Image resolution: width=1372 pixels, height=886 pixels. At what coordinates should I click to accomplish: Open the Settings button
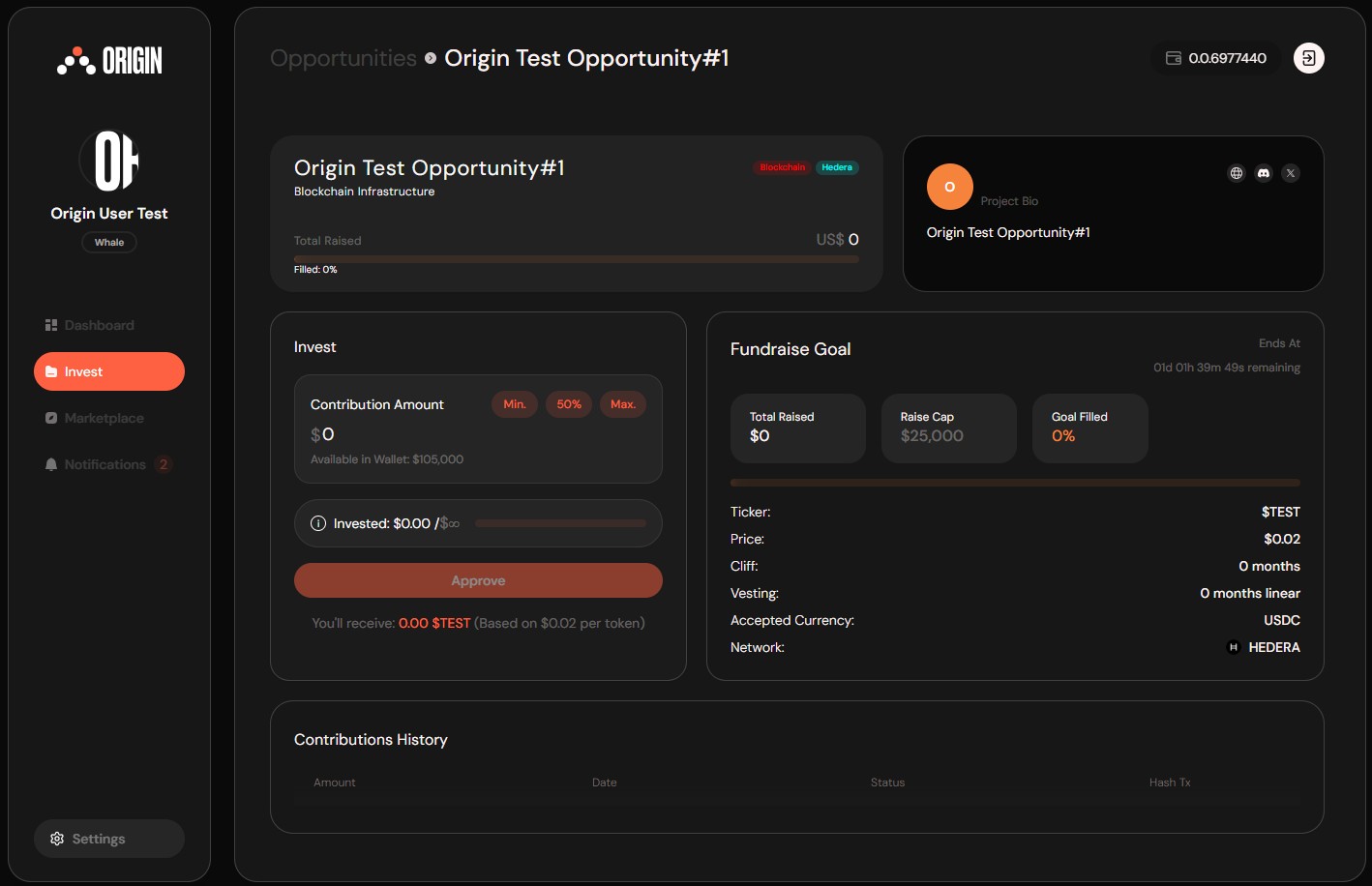(x=109, y=839)
